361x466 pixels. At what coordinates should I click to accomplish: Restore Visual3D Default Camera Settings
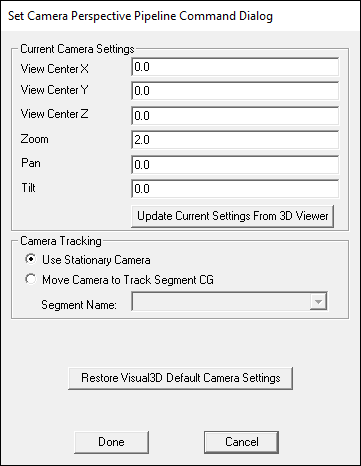point(181,378)
